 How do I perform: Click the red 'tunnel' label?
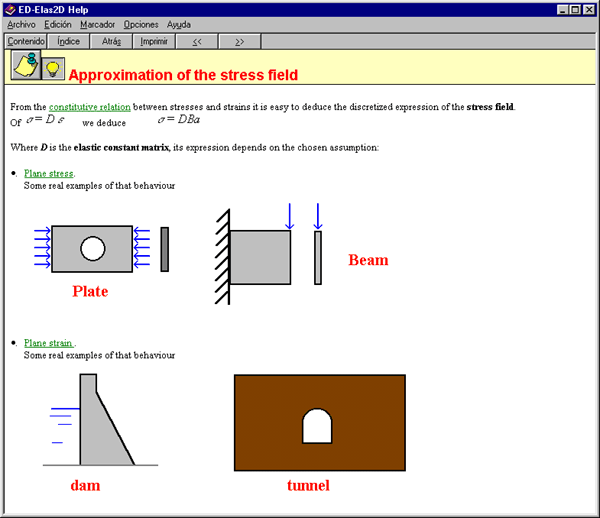pyautogui.click(x=308, y=485)
